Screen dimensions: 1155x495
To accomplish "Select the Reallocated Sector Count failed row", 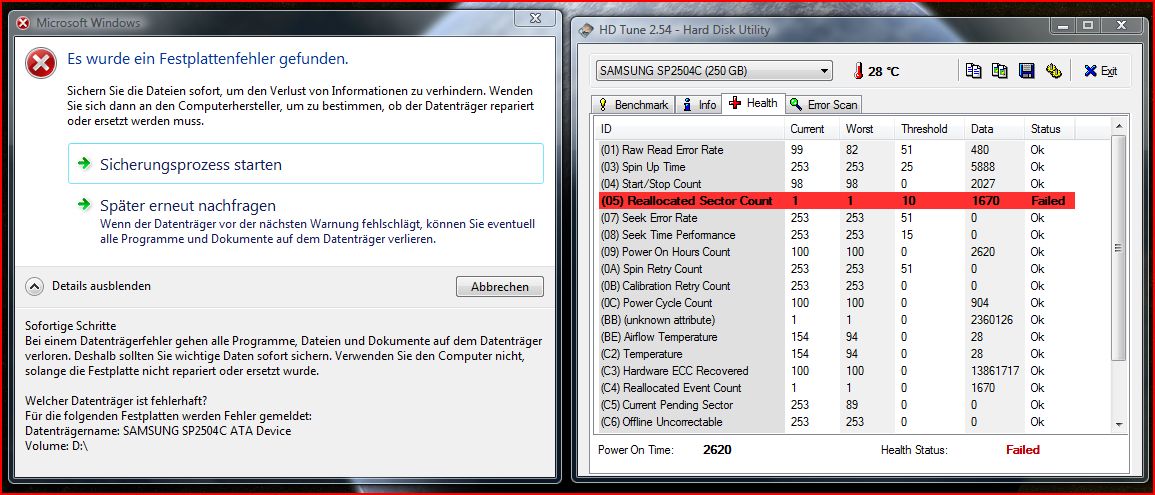I will pyautogui.click(x=835, y=200).
